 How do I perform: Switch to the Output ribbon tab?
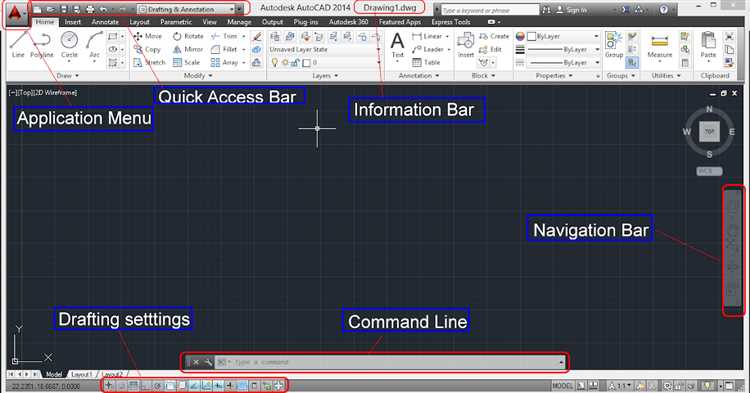[273, 22]
